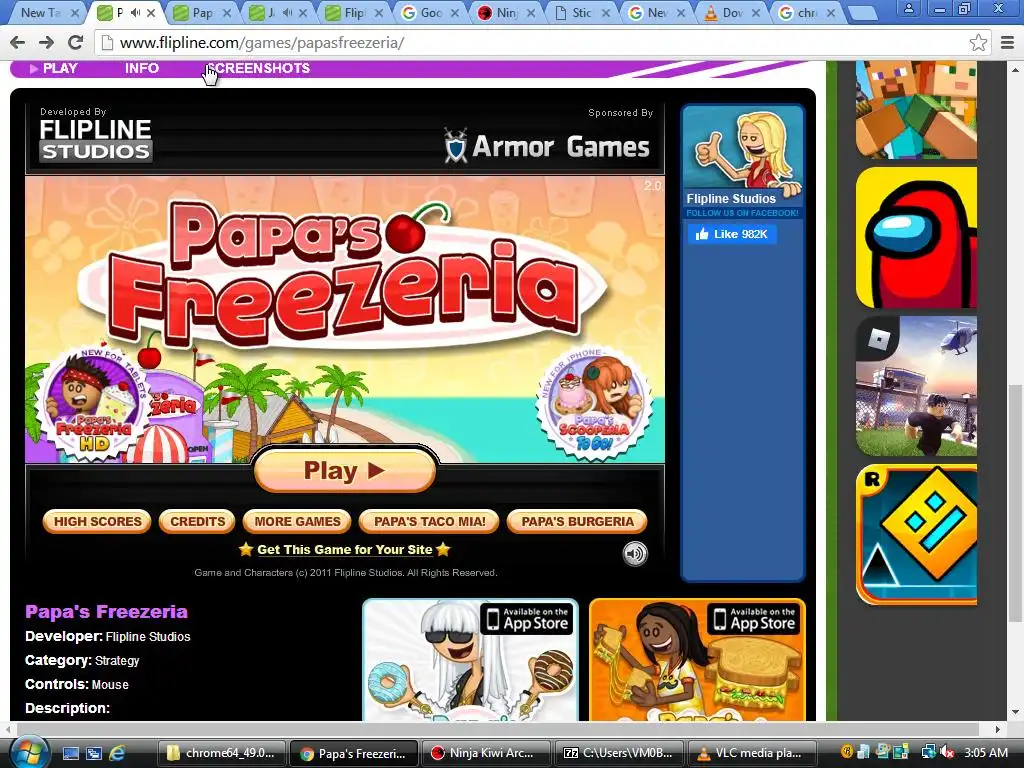Viewport: 1024px width, 768px height.
Task: Open the sandwich App Store promo banner
Action: pyautogui.click(x=697, y=660)
